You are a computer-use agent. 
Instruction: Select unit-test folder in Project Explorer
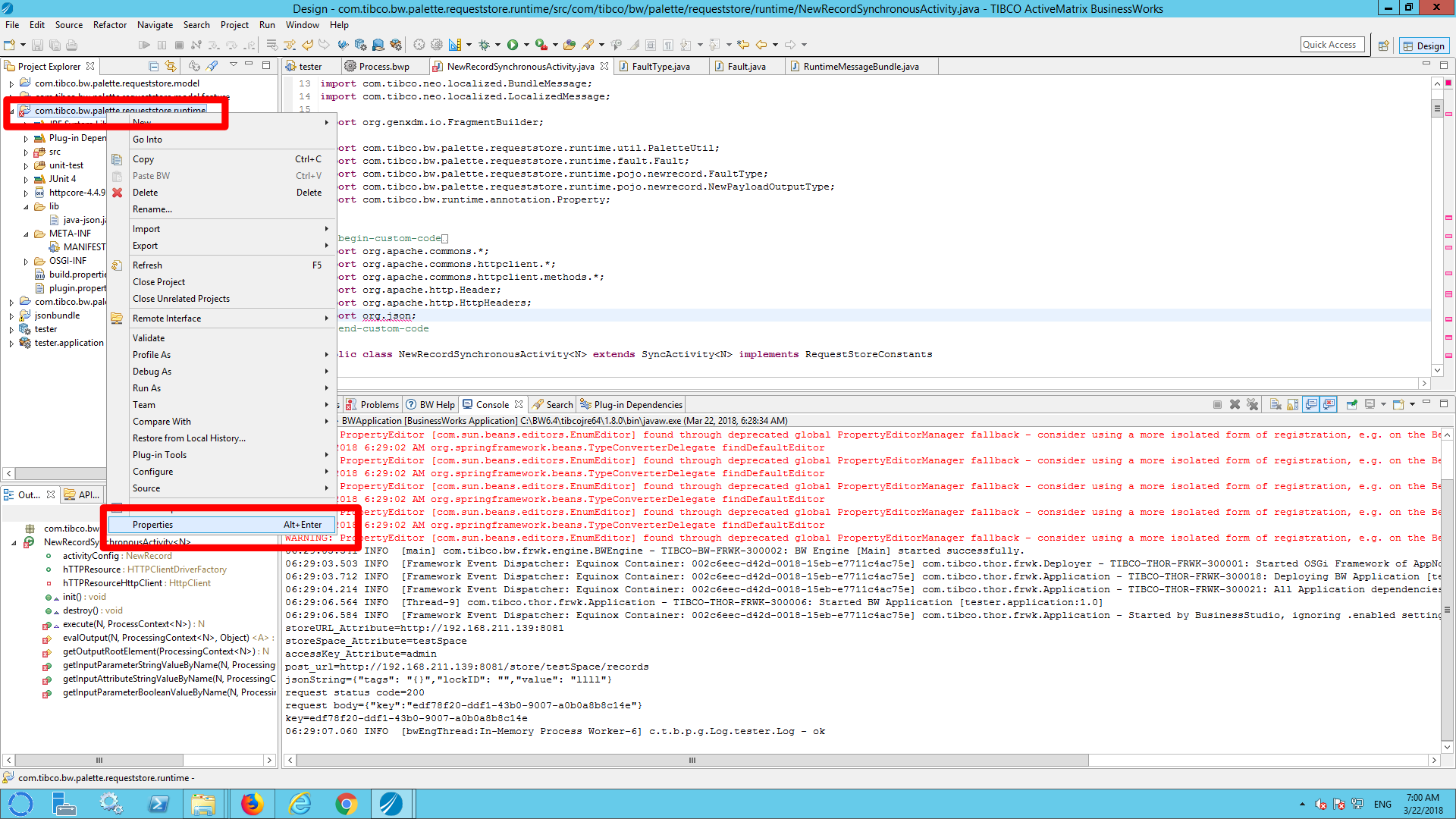[66, 165]
